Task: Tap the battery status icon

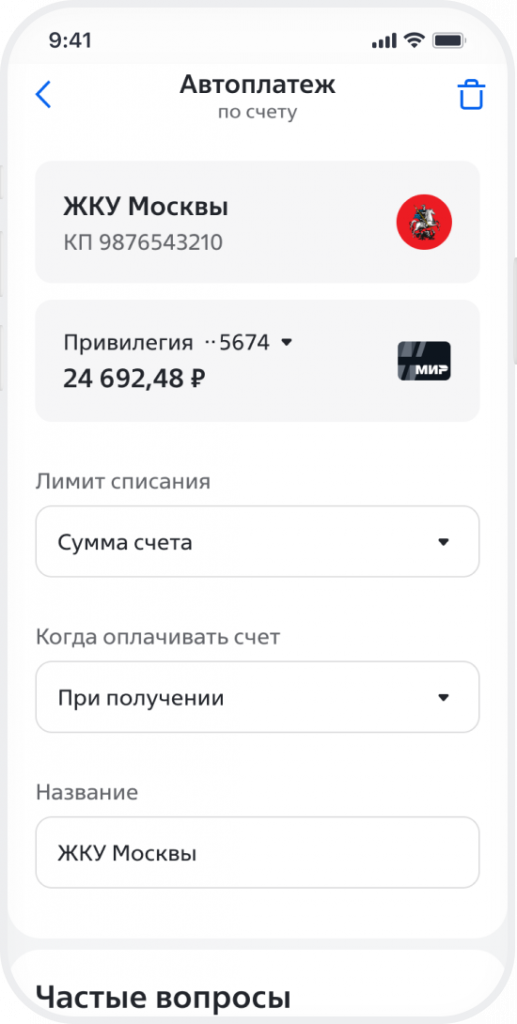Action: click(448, 40)
